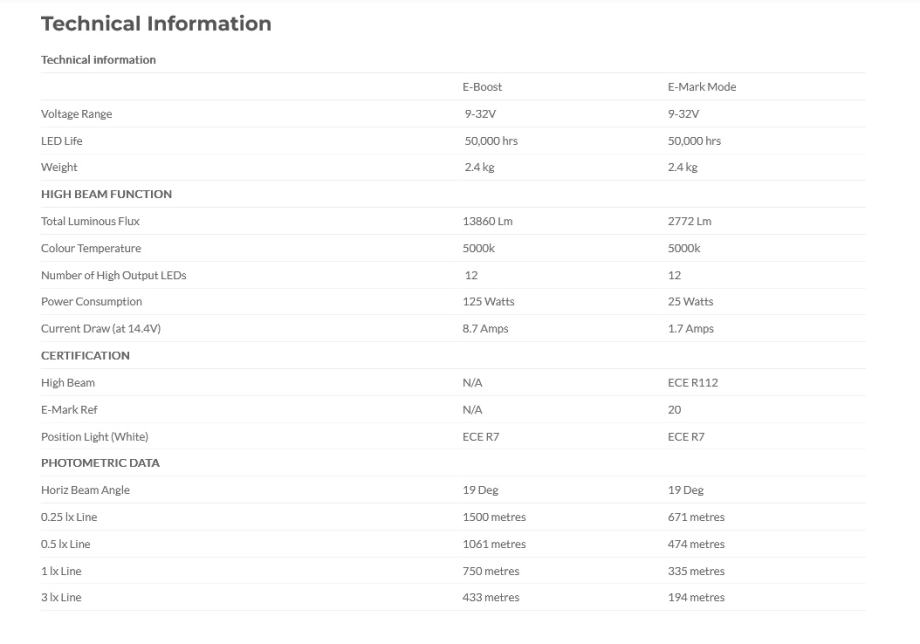Click the E-Mark Ref row label
The width and height of the screenshot is (920, 644).
coord(69,410)
